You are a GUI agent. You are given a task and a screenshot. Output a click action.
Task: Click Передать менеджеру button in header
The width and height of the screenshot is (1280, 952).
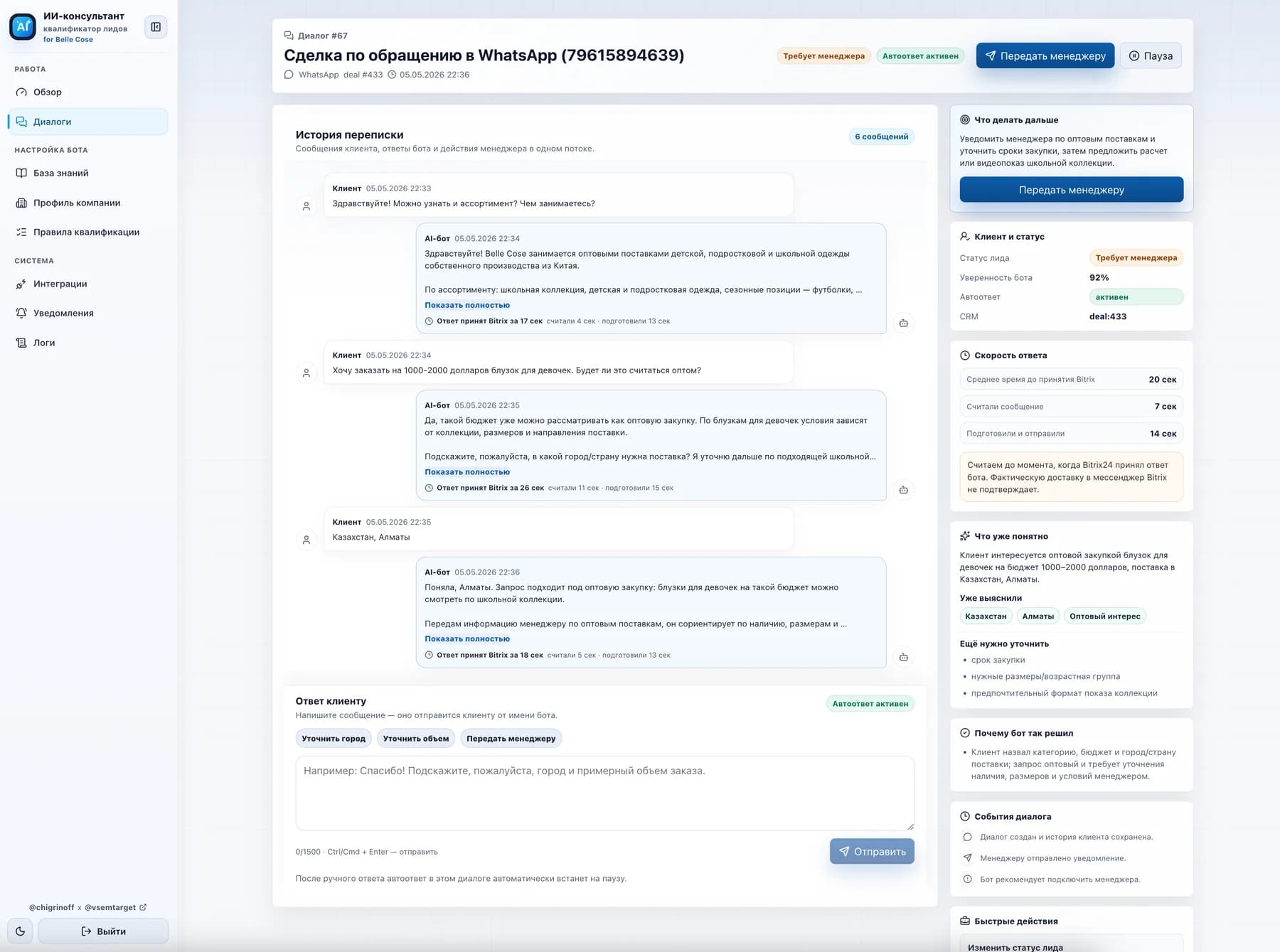pyautogui.click(x=1045, y=55)
